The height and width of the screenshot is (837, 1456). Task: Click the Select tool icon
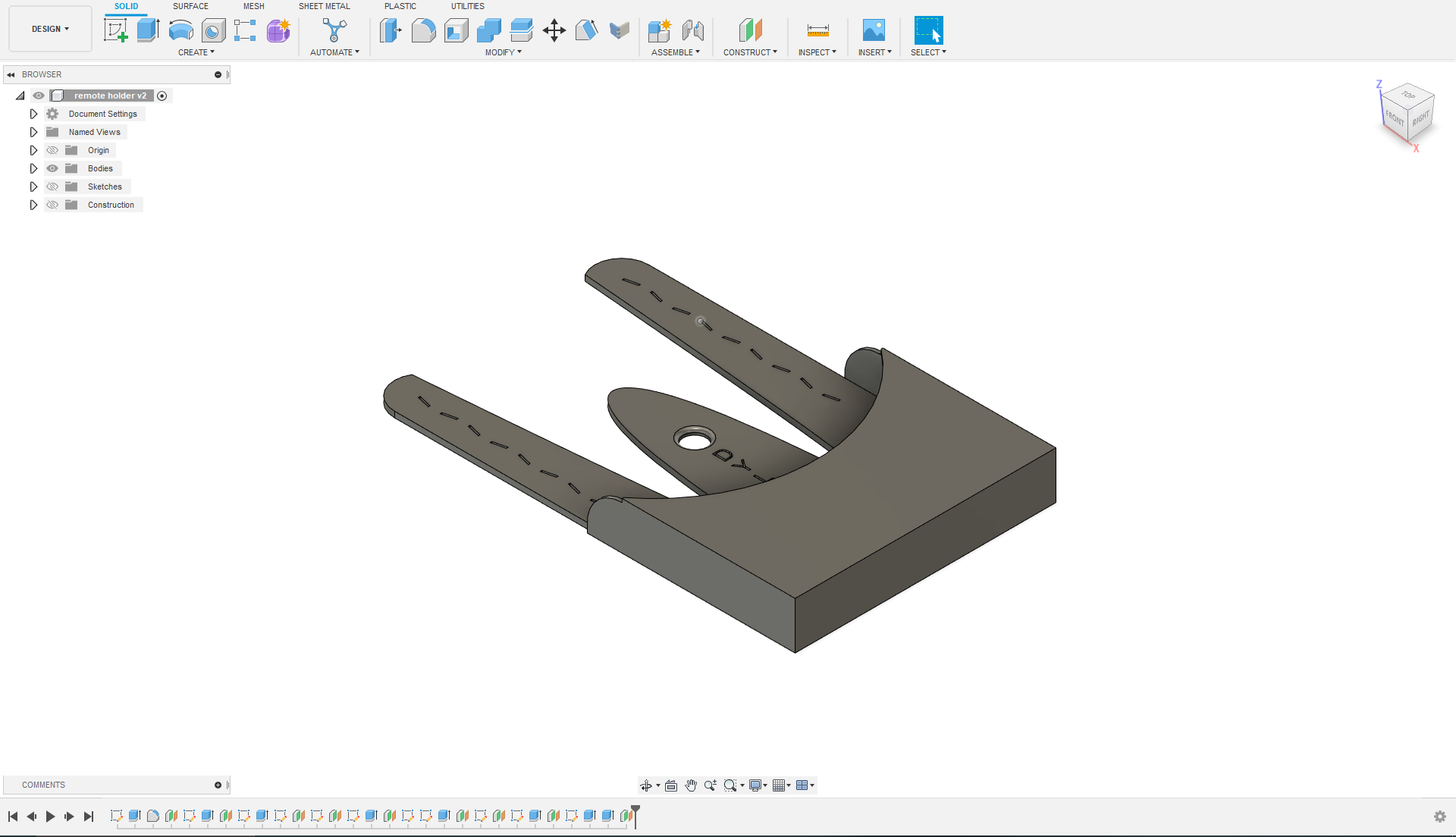point(928,30)
